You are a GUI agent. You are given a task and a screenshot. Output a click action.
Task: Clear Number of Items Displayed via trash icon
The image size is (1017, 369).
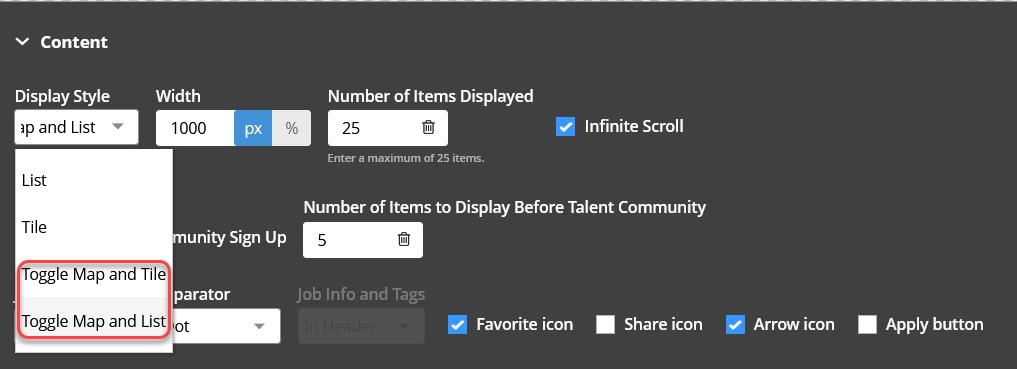(428, 127)
